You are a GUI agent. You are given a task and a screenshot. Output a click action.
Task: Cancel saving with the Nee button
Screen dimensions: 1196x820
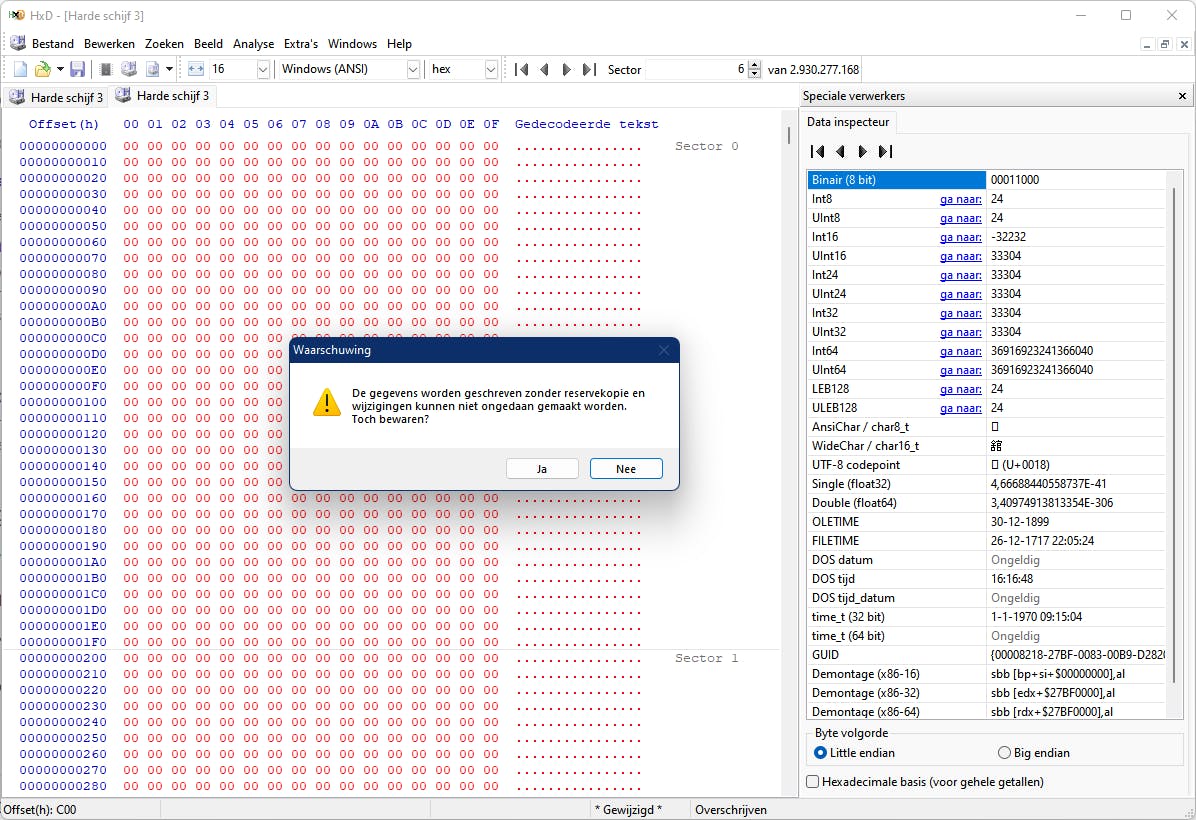coord(626,468)
